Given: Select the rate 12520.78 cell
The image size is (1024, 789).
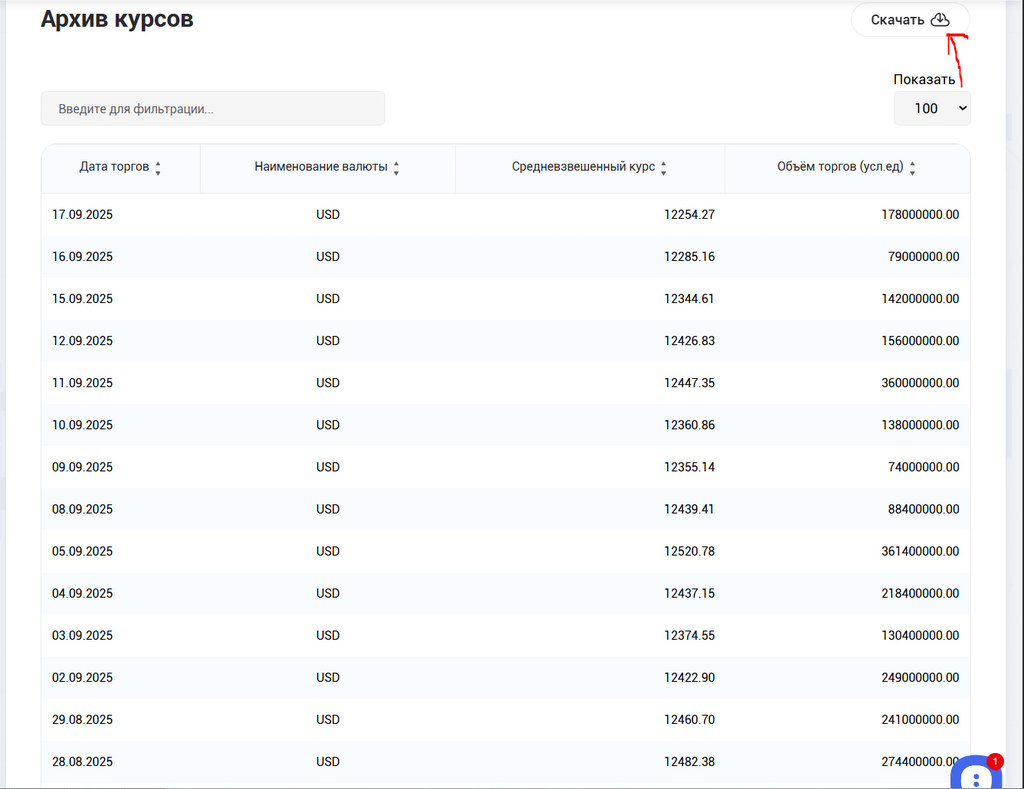Looking at the screenshot, I should click(x=689, y=551).
